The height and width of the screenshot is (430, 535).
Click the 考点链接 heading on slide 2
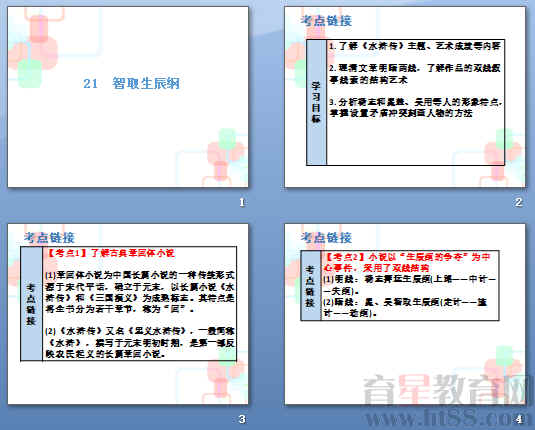(326, 20)
